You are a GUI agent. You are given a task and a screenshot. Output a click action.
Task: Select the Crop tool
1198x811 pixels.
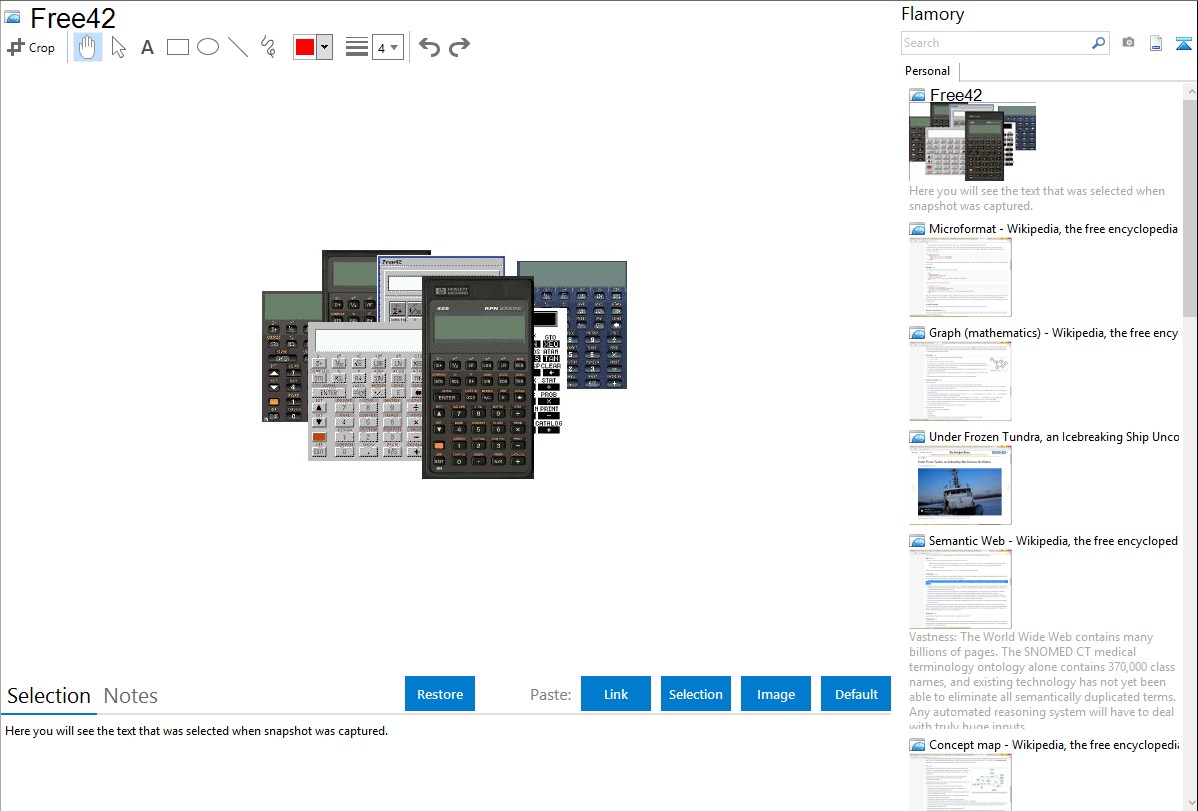click(x=31, y=47)
